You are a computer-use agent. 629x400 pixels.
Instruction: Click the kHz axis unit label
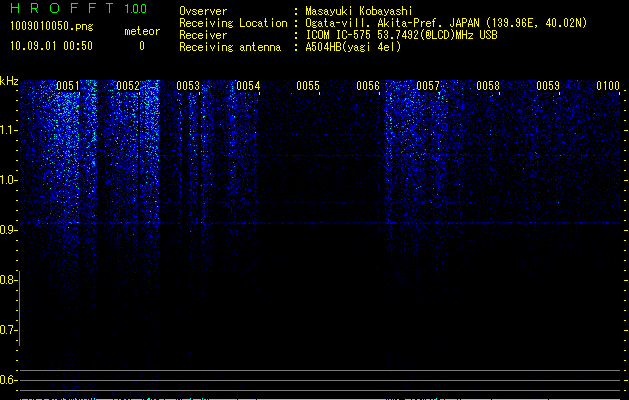(x=9, y=81)
